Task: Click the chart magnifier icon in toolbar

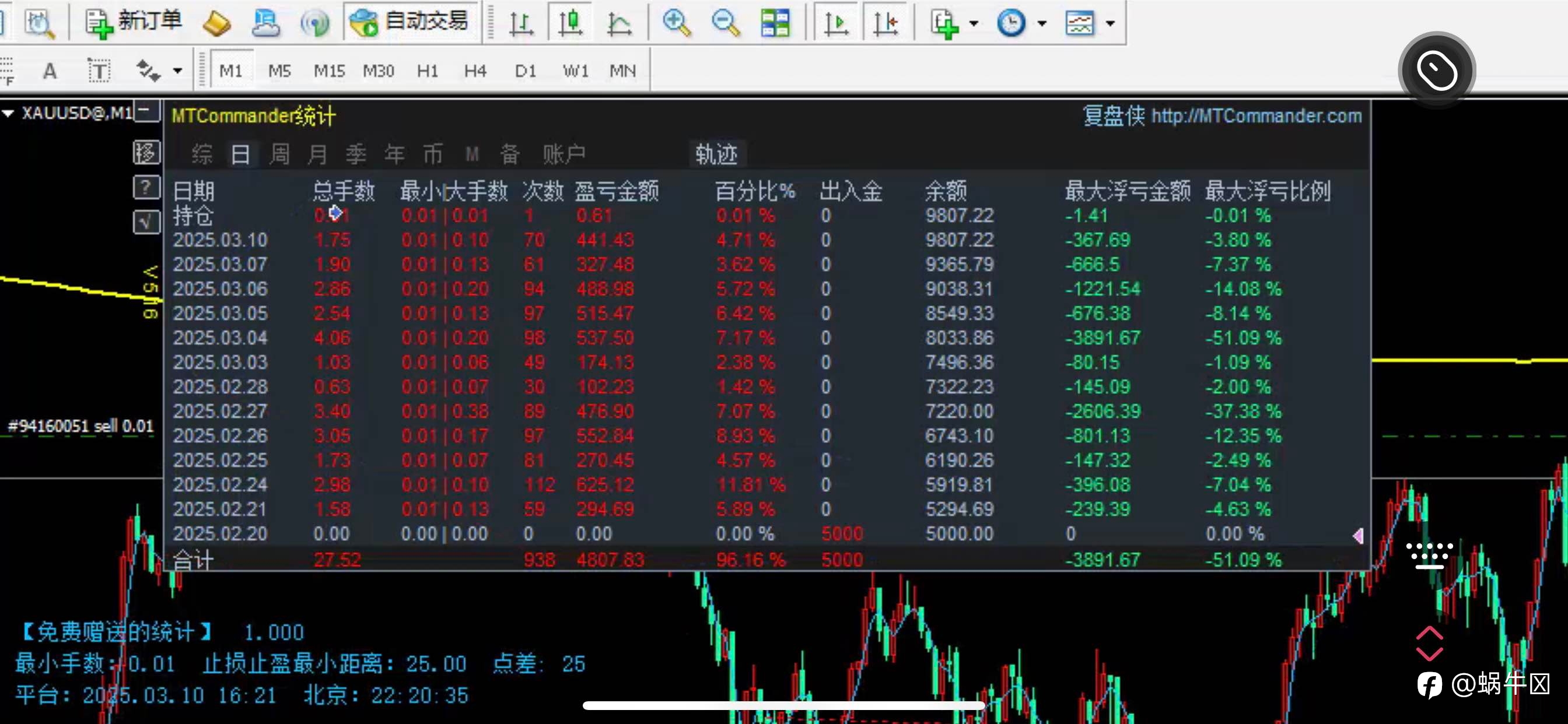Action: 39,23
